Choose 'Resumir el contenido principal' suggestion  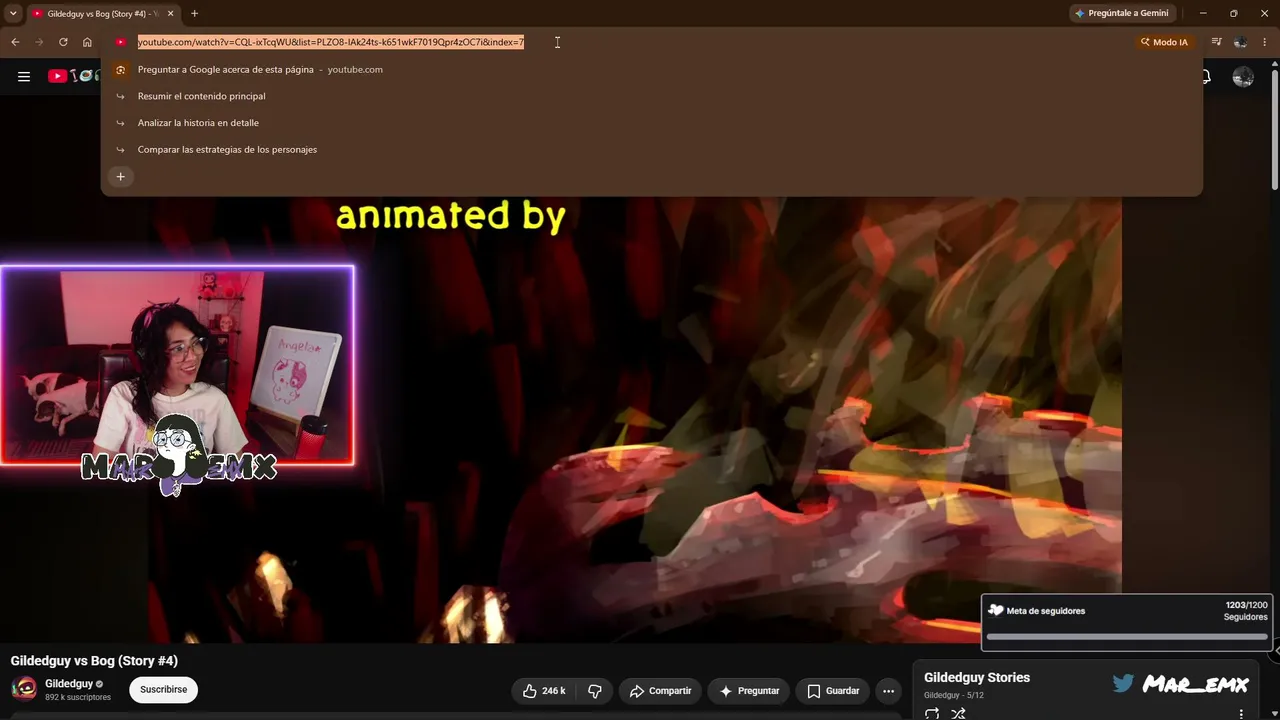[651, 96]
